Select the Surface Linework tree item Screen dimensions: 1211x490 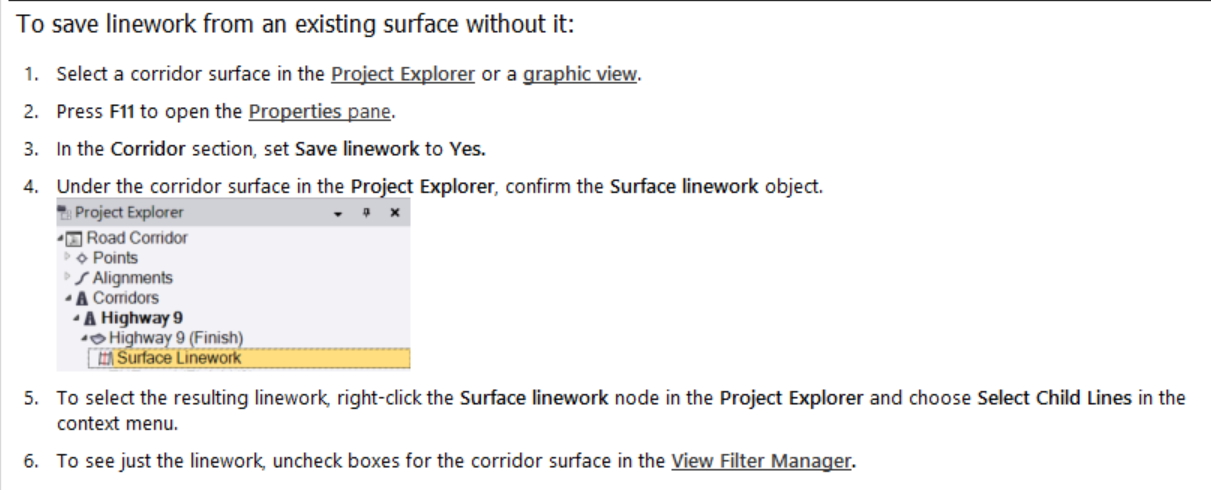point(178,357)
